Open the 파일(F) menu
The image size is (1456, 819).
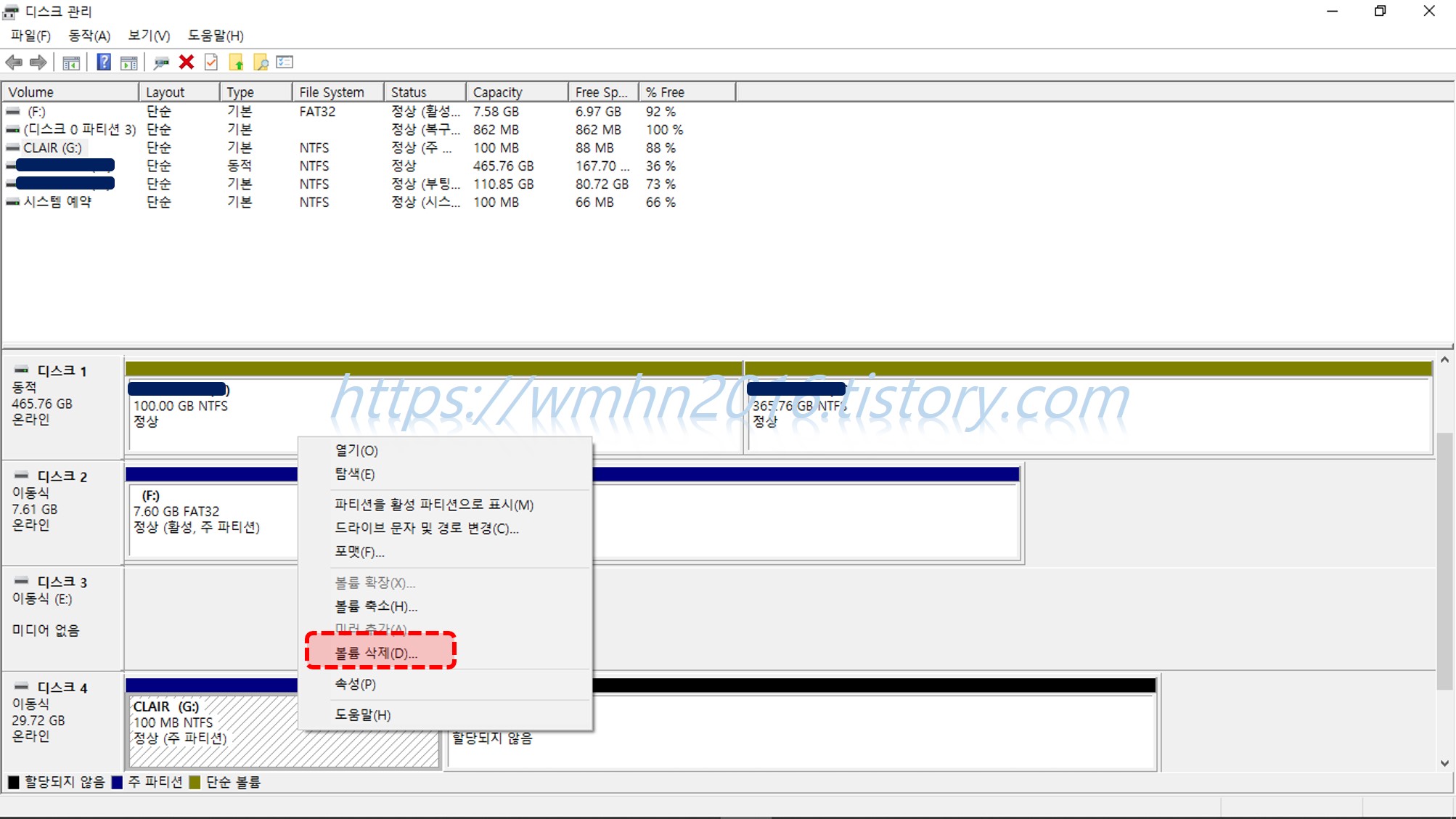pyautogui.click(x=30, y=36)
